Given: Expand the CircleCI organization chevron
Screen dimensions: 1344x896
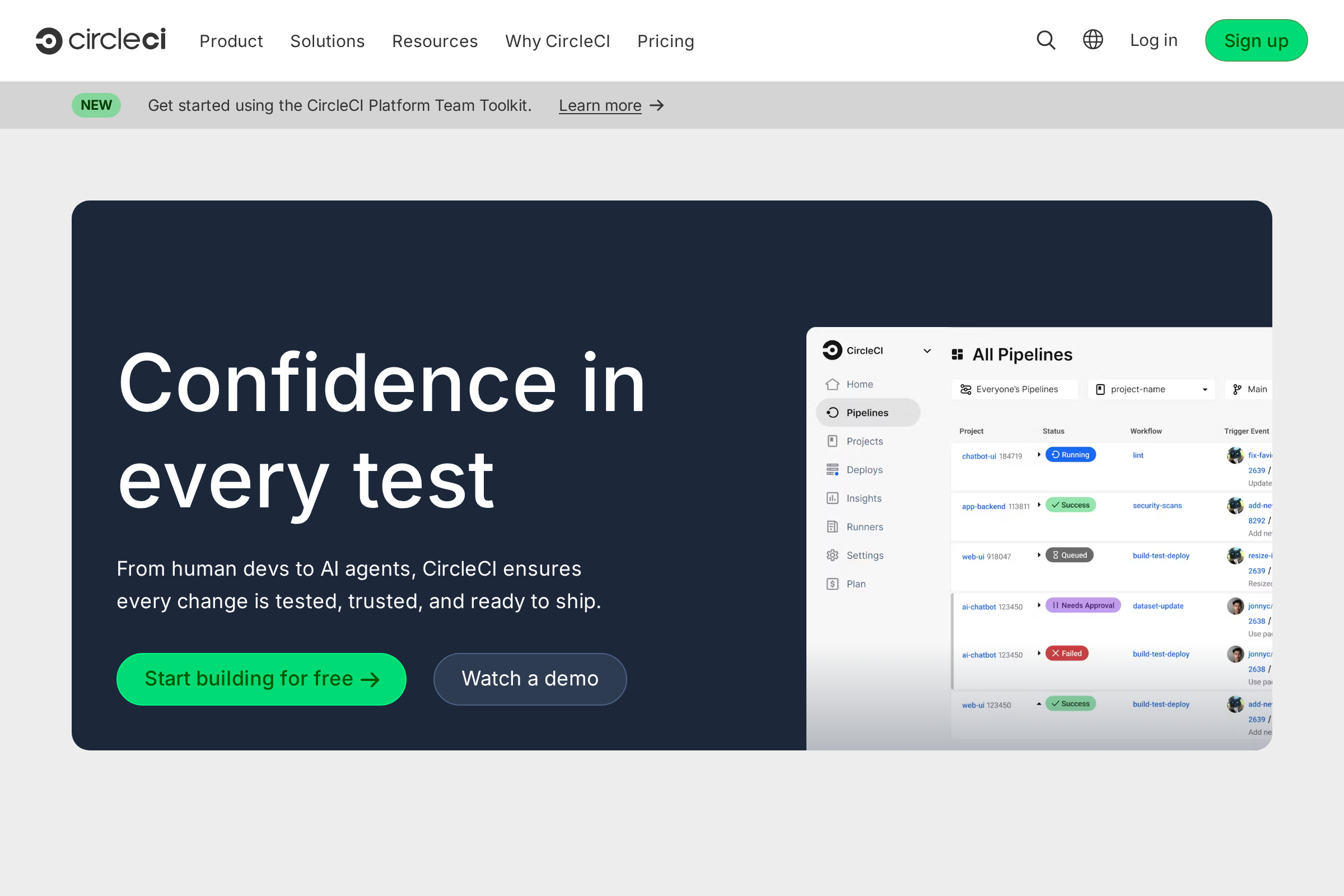Looking at the screenshot, I should tap(926, 351).
